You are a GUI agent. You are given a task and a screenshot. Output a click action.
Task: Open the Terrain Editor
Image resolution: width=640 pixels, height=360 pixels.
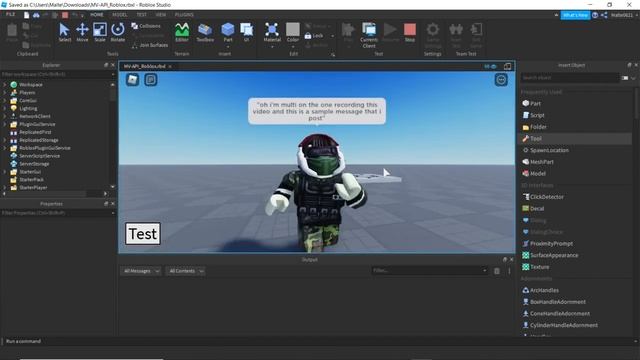pyautogui.click(x=182, y=32)
